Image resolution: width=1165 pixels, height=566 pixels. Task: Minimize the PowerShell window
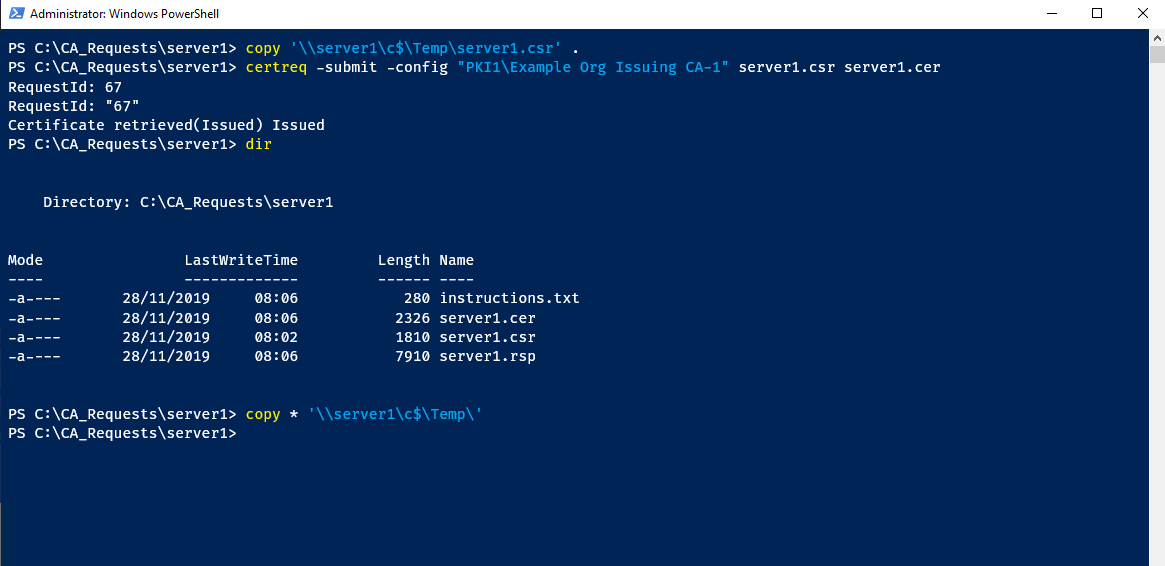pyautogui.click(x=1051, y=14)
